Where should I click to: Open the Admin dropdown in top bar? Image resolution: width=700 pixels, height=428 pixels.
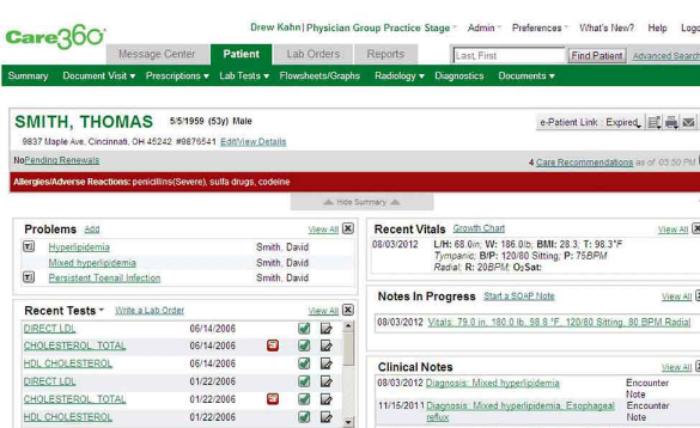tap(484, 28)
